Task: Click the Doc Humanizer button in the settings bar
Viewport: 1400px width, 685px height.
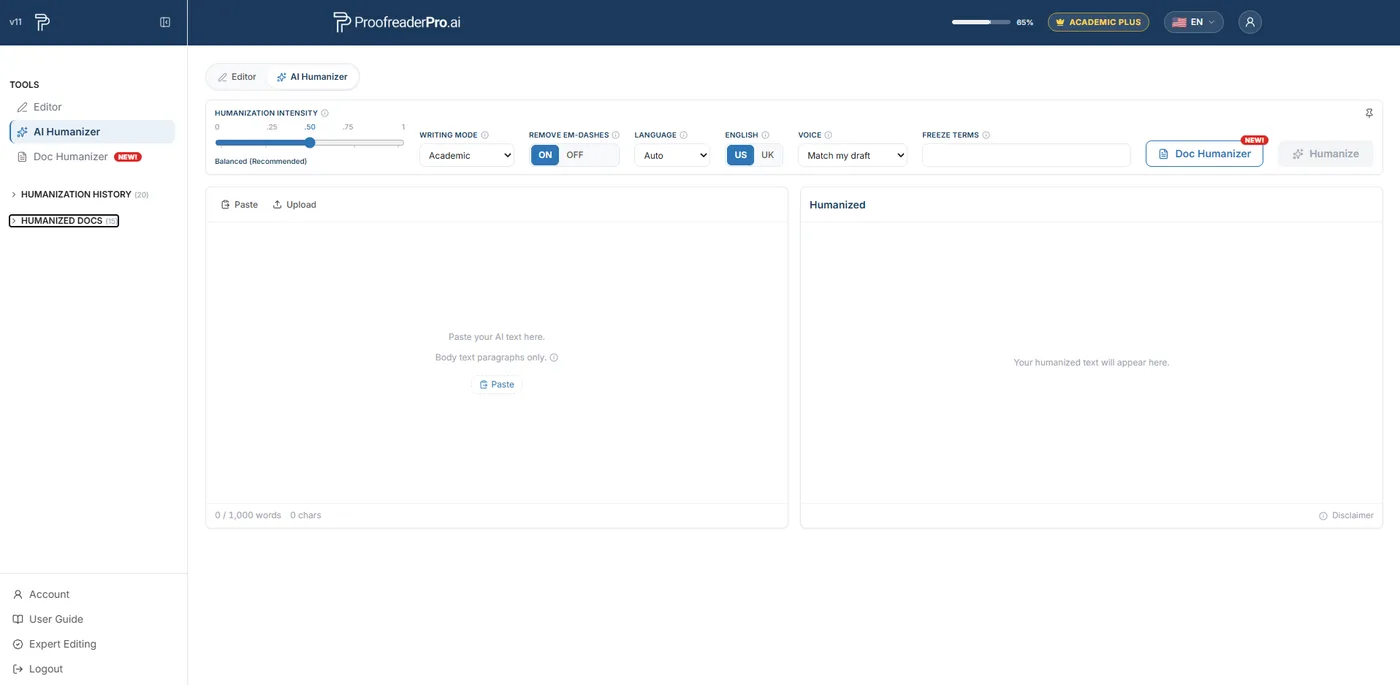Action: (x=1204, y=154)
